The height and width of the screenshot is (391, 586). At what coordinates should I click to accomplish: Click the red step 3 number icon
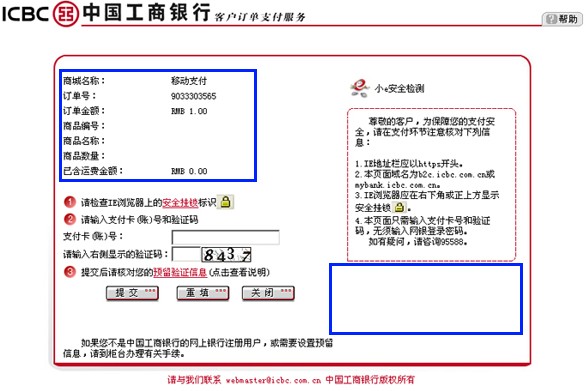point(70,271)
